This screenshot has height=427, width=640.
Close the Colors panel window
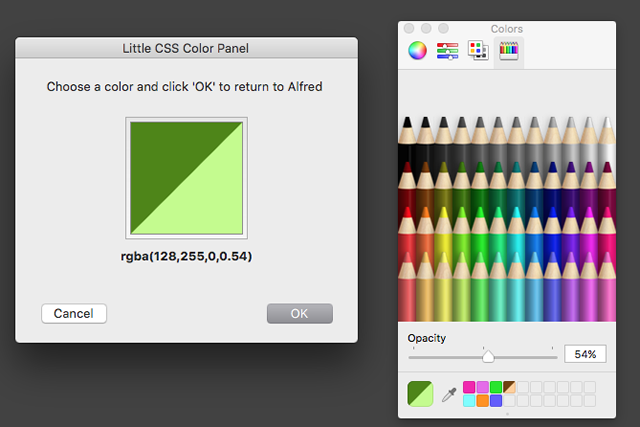pos(407,28)
